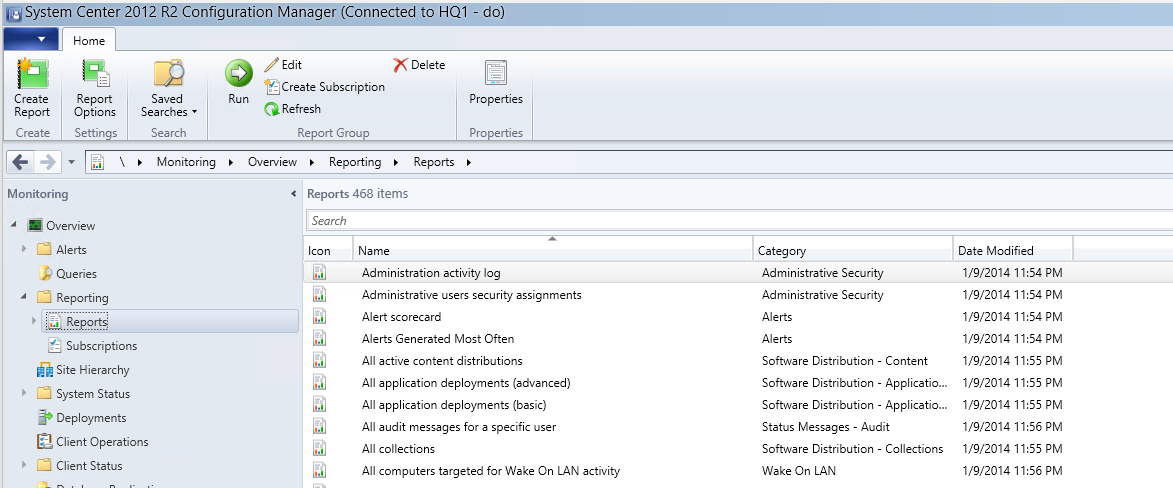1173x488 pixels.
Task: Click the Edit pencil button
Action: click(x=284, y=65)
